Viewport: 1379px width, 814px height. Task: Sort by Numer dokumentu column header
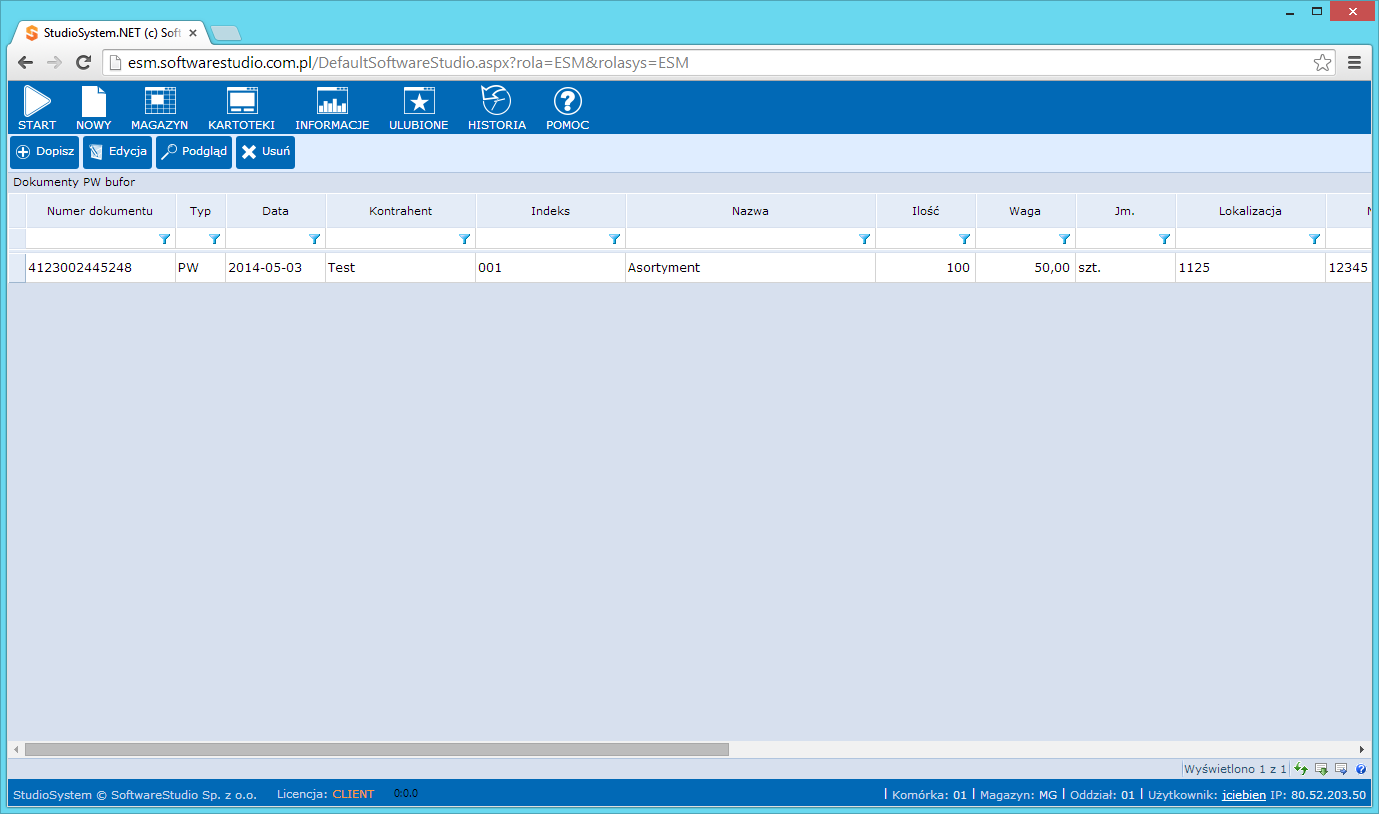pyautogui.click(x=100, y=211)
